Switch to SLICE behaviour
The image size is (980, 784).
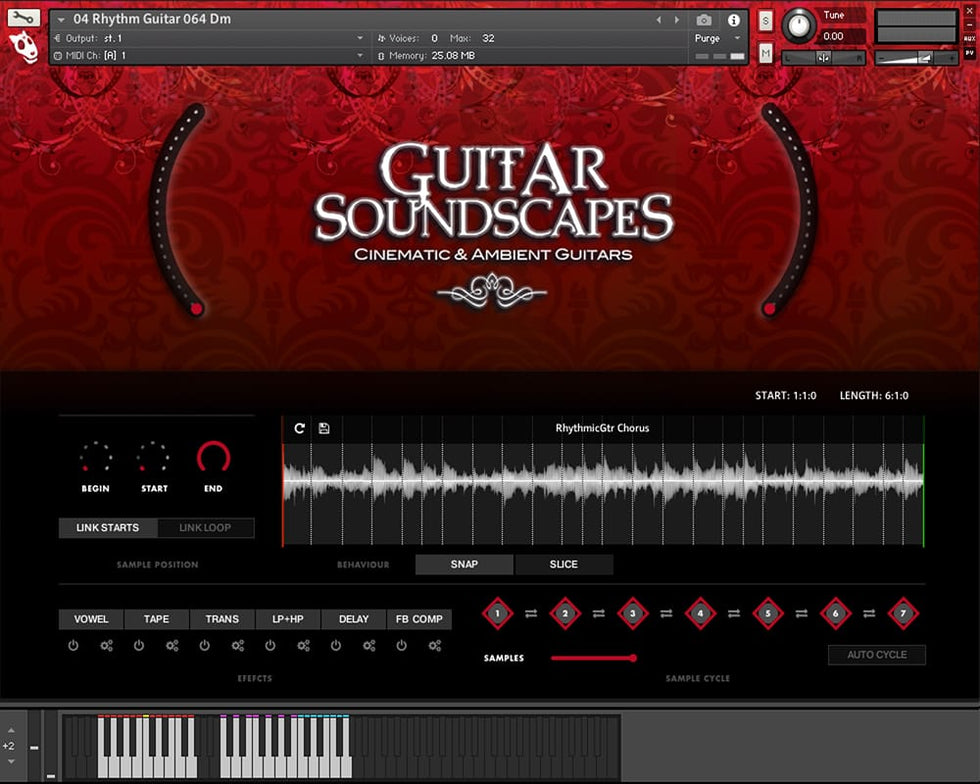564,564
